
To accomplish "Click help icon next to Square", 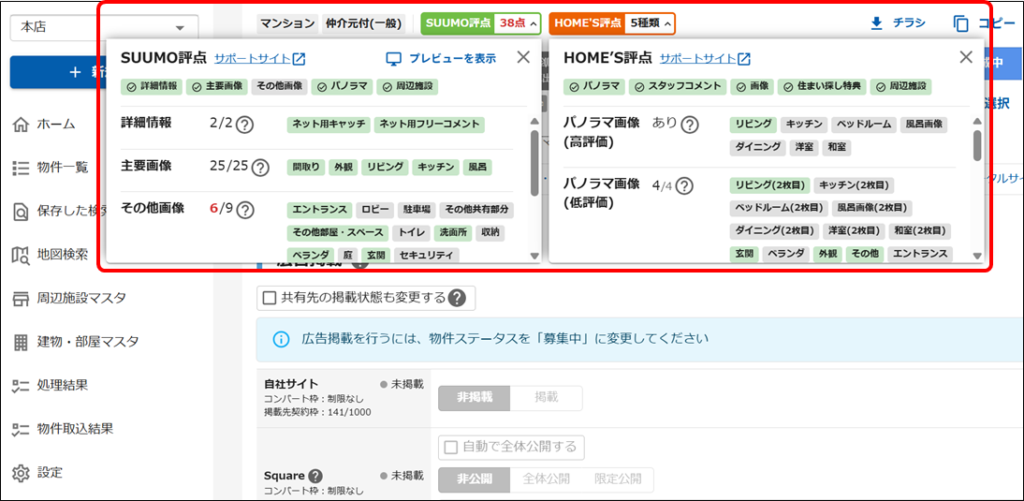I will pyautogui.click(x=316, y=476).
